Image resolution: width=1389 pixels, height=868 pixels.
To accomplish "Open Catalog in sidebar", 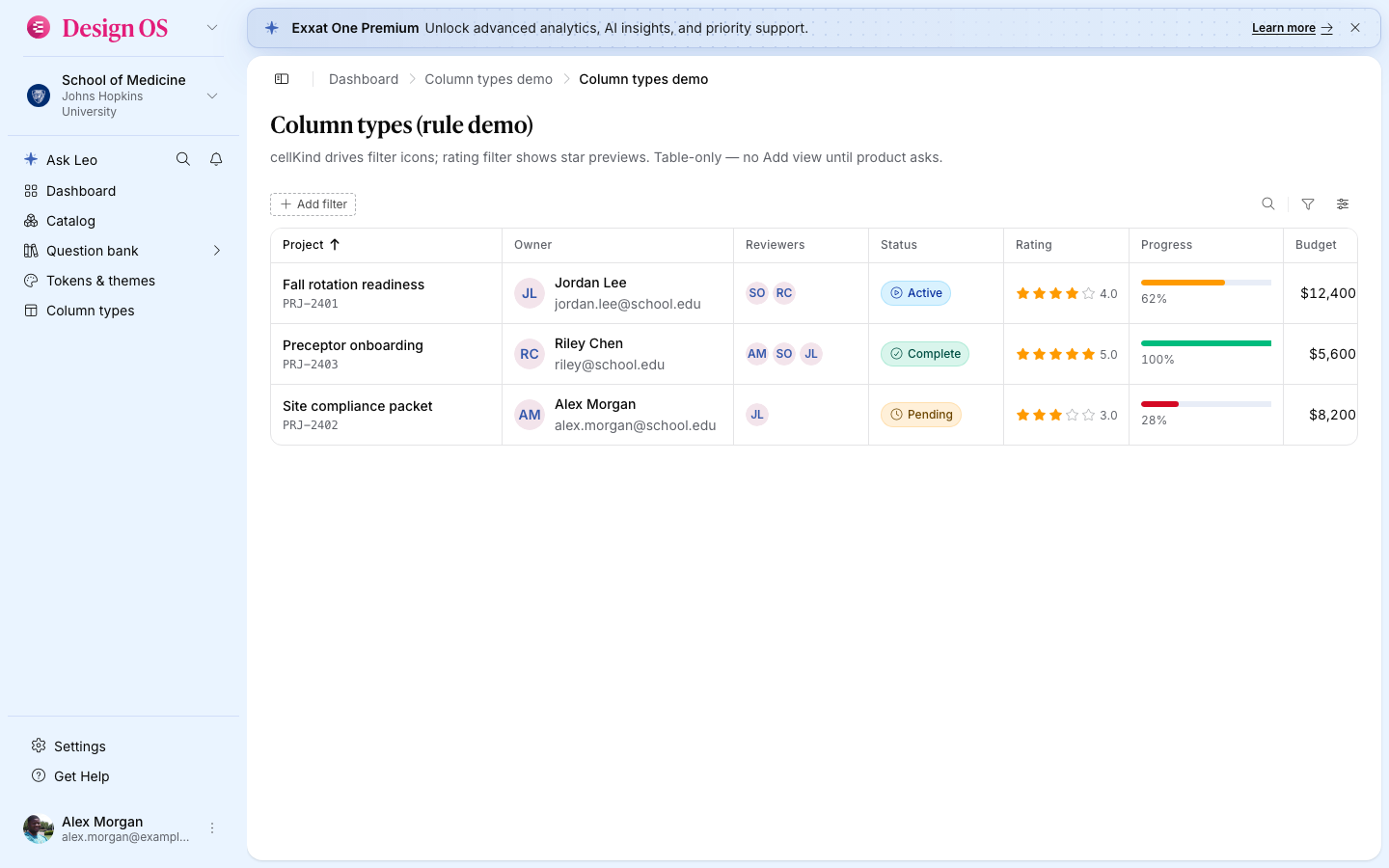I will 123,221.
